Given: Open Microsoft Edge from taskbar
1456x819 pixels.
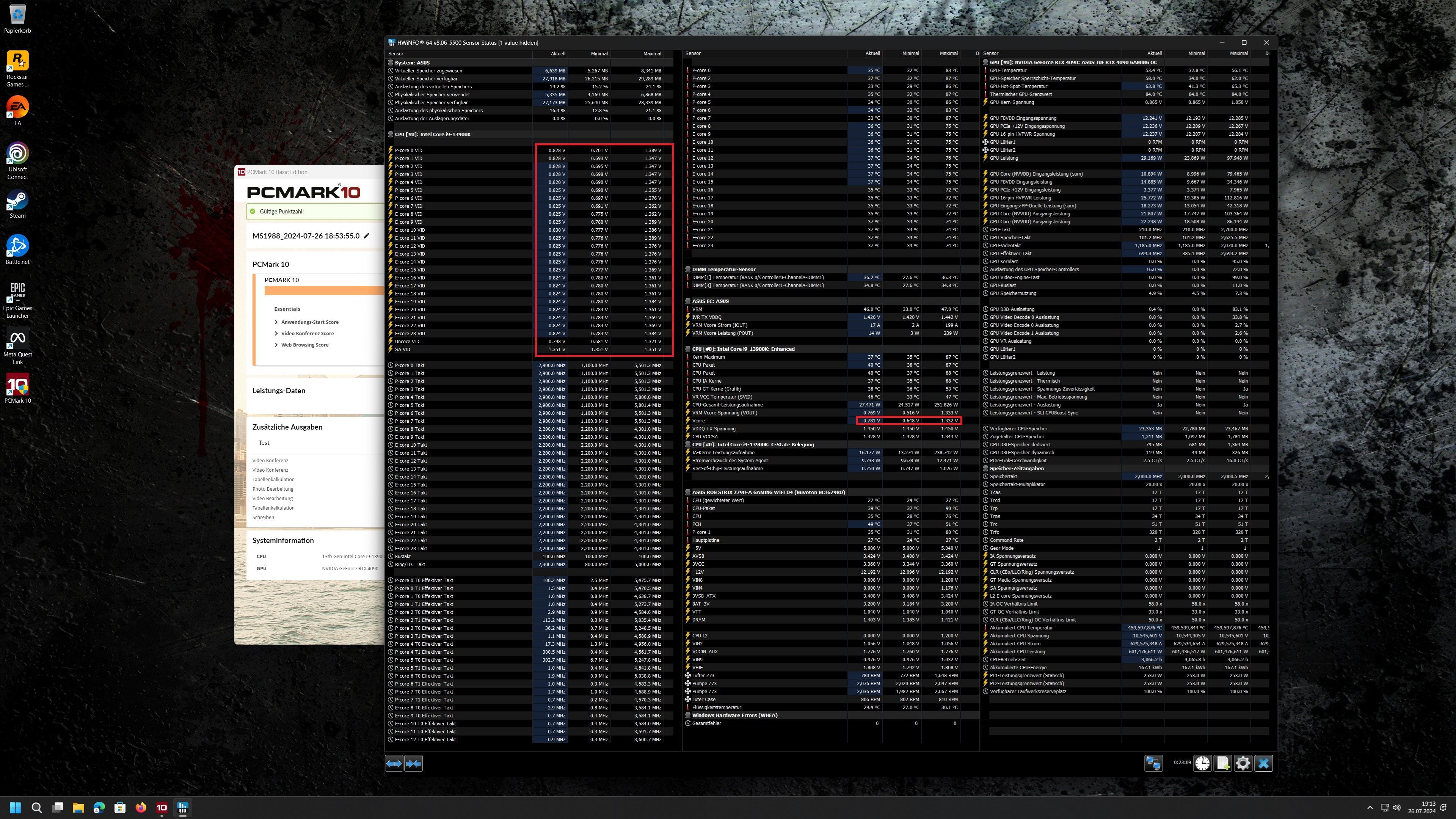Looking at the screenshot, I should click(x=99, y=807).
